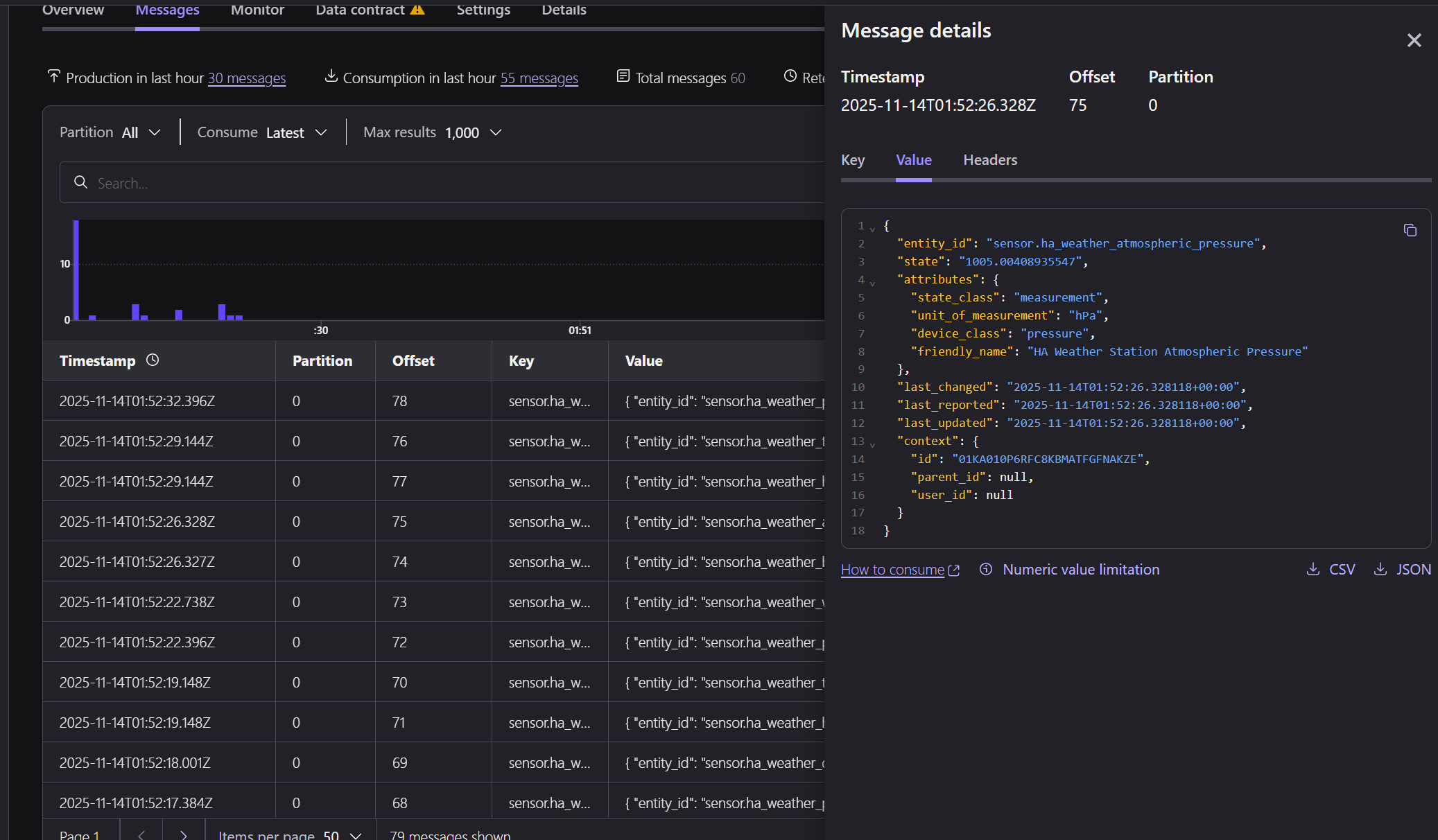Click the context id value in JSON
Image resolution: width=1438 pixels, height=840 pixels.
1048,459
